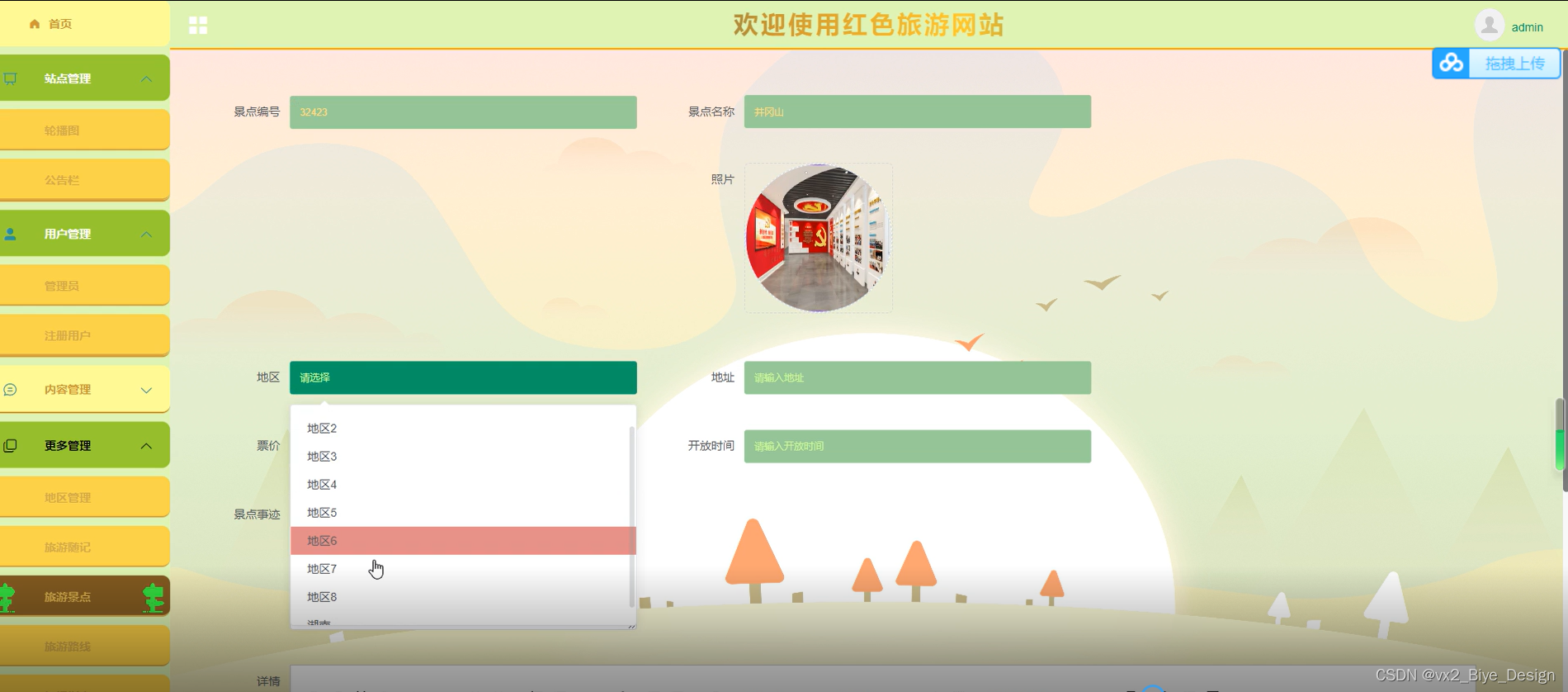
Task: Click the 内容管理 chat bubble icon
Action: click(x=10, y=389)
